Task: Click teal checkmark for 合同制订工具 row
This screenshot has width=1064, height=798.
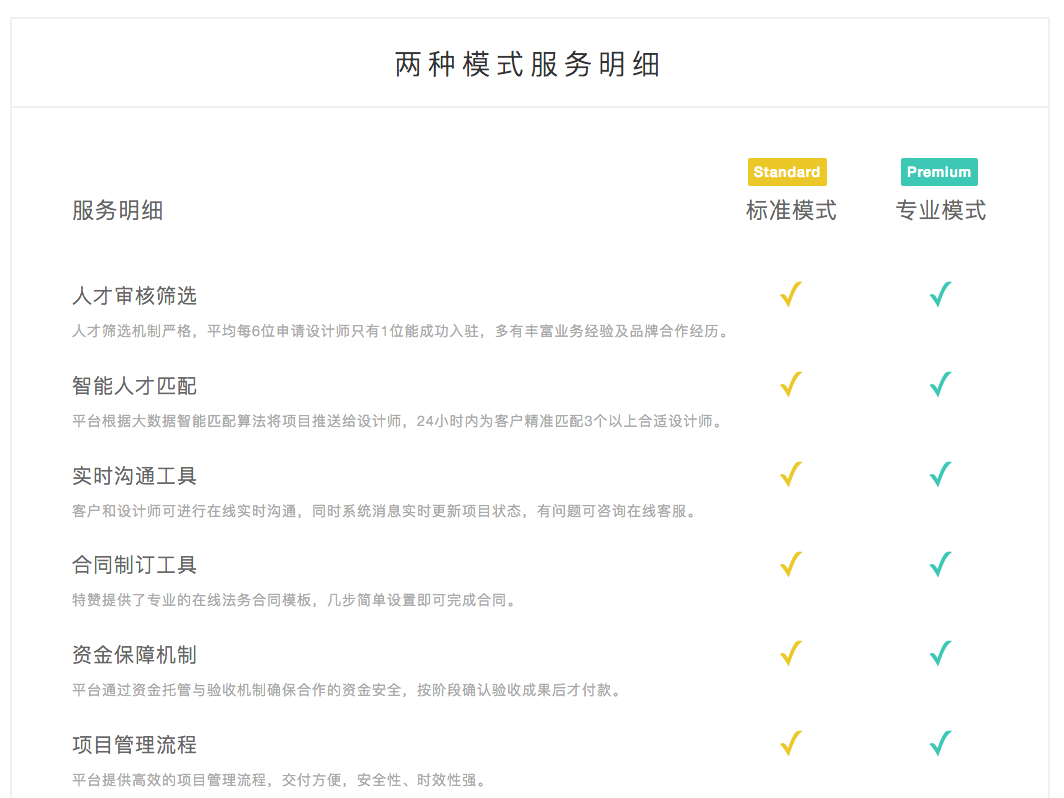Action: tap(940, 564)
